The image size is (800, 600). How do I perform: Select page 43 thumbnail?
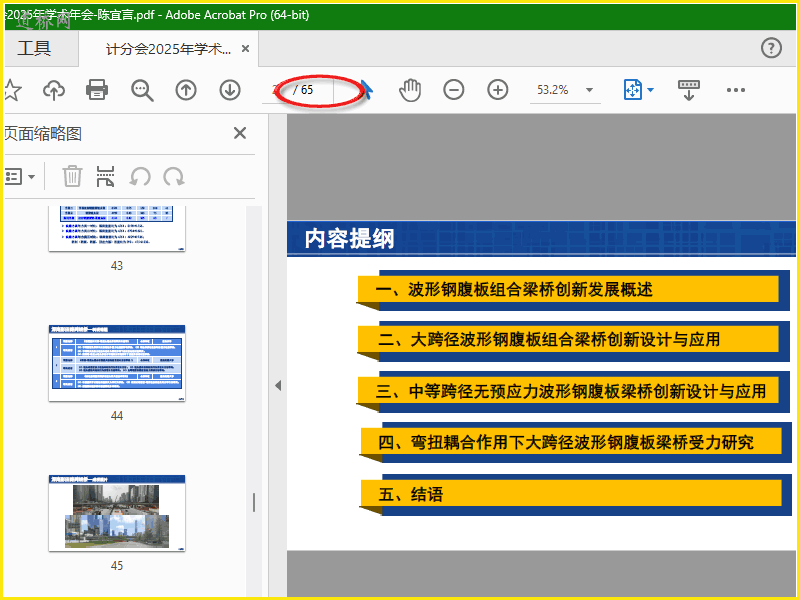pyautogui.click(x=117, y=229)
